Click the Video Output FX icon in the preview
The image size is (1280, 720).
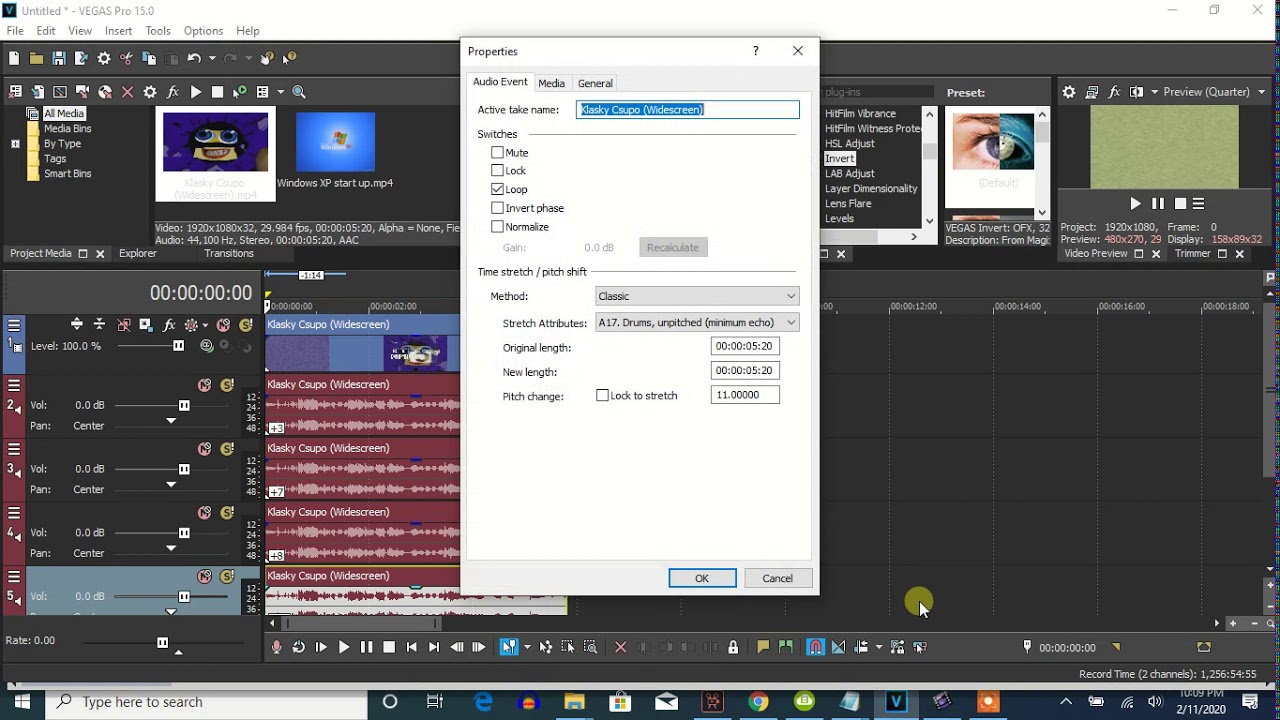(x=1114, y=92)
